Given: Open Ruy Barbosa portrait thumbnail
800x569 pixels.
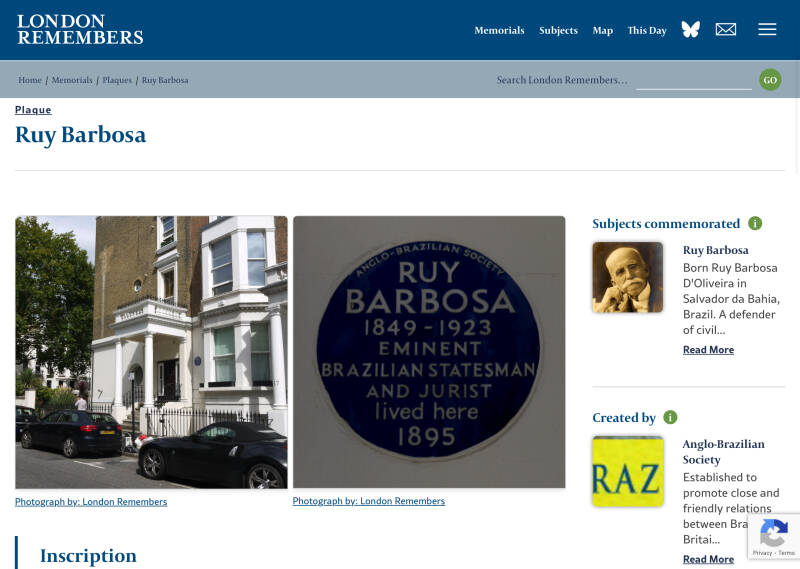Looking at the screenshot, I should (x=628, y=277).
